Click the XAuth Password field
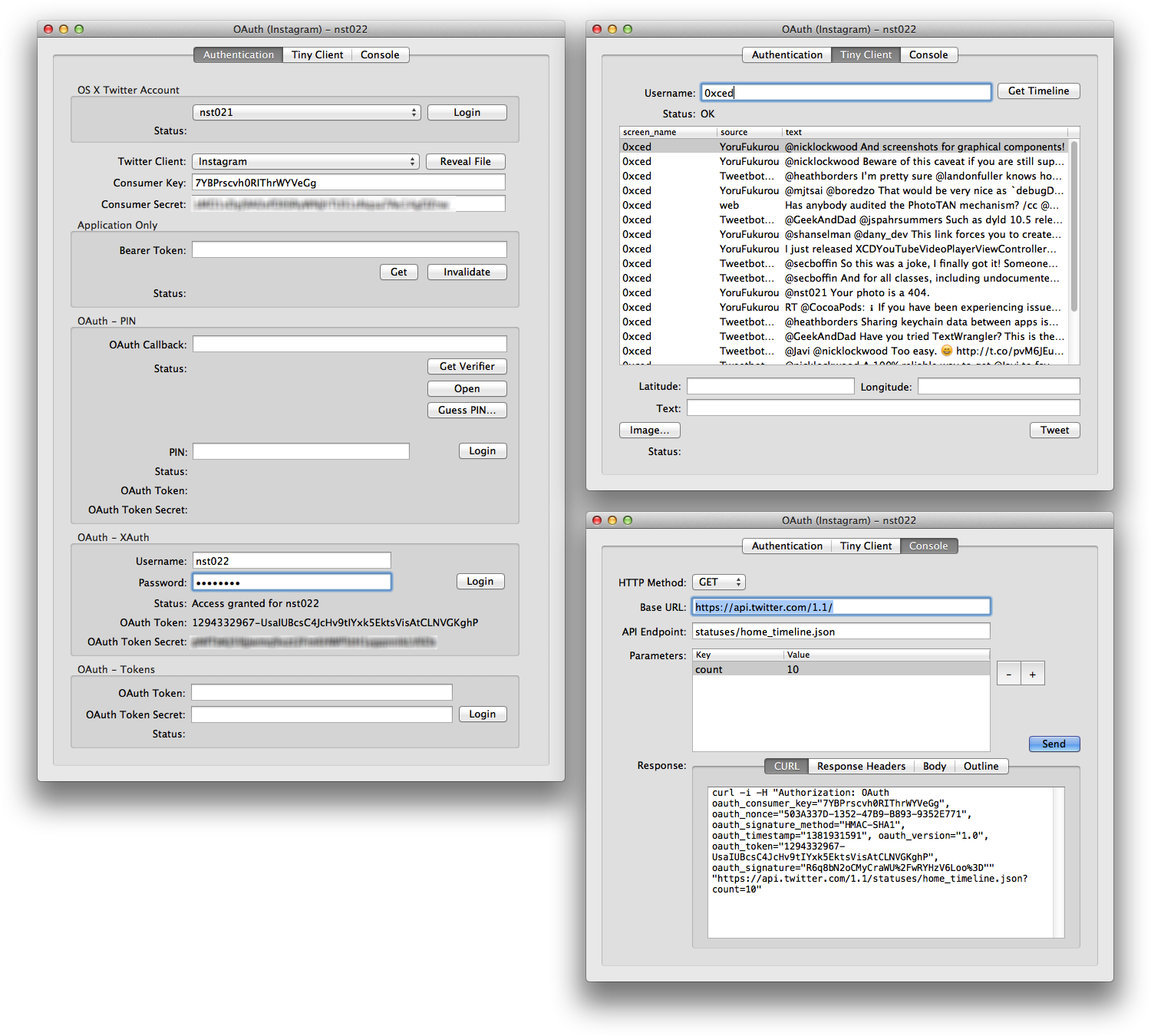1151x1036 pixels. [x=292, y=582]
